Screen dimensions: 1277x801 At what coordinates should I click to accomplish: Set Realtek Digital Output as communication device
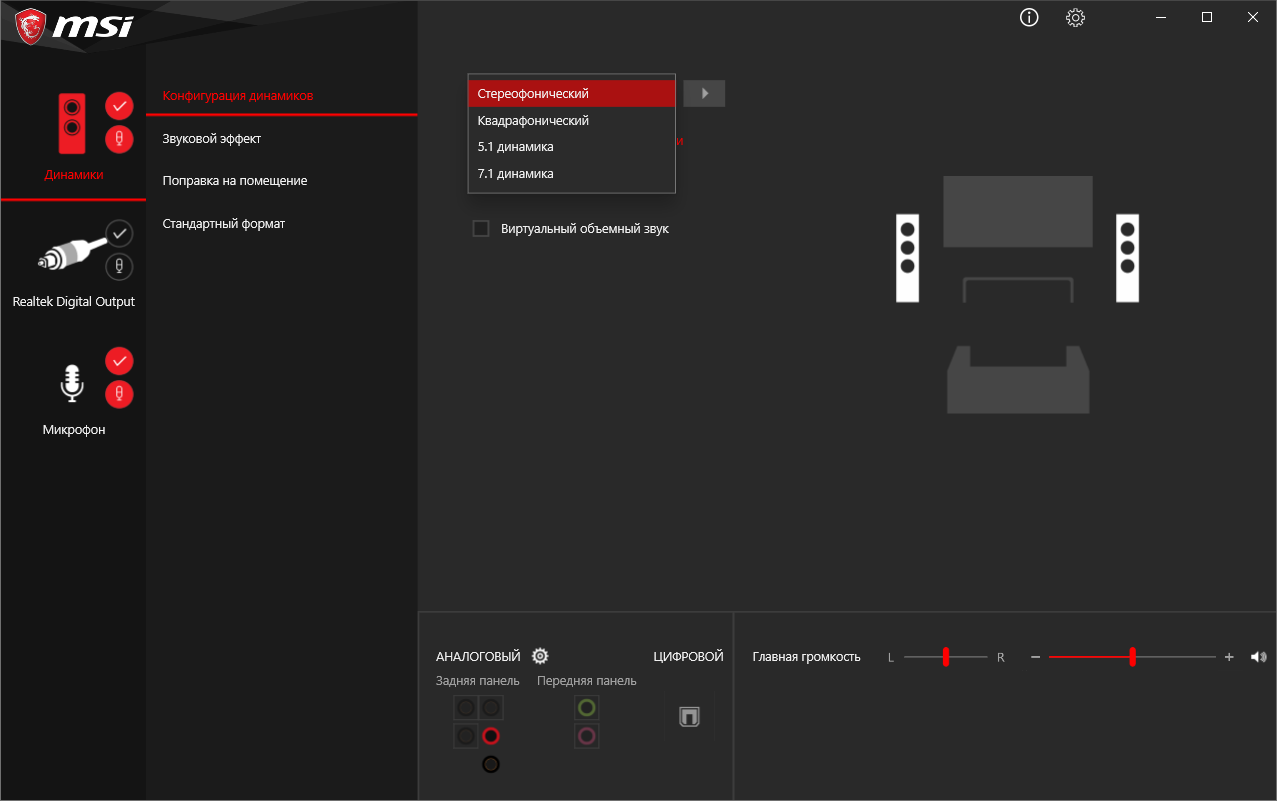119,267
